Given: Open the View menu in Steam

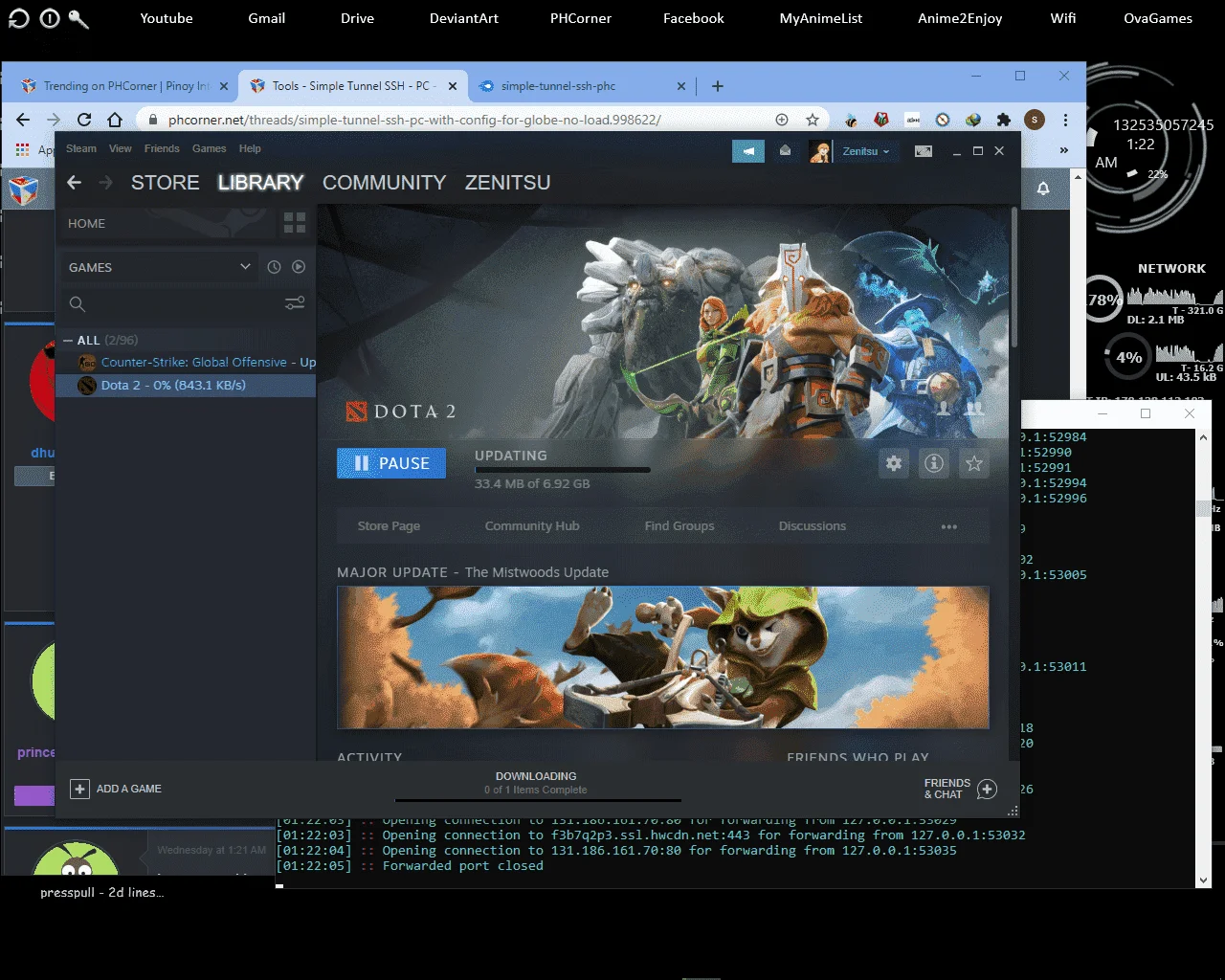Looking at the screenshot, I should point(121,148).
